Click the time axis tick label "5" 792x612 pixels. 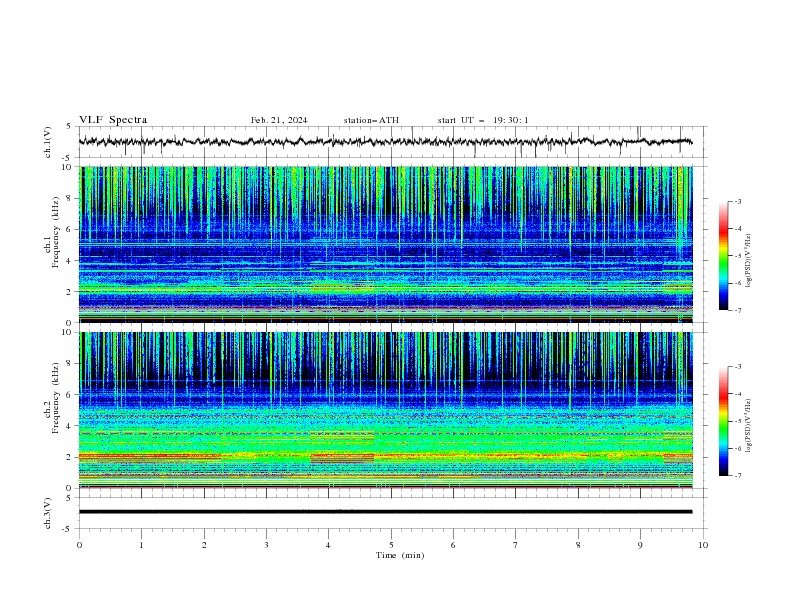point(391,545)
